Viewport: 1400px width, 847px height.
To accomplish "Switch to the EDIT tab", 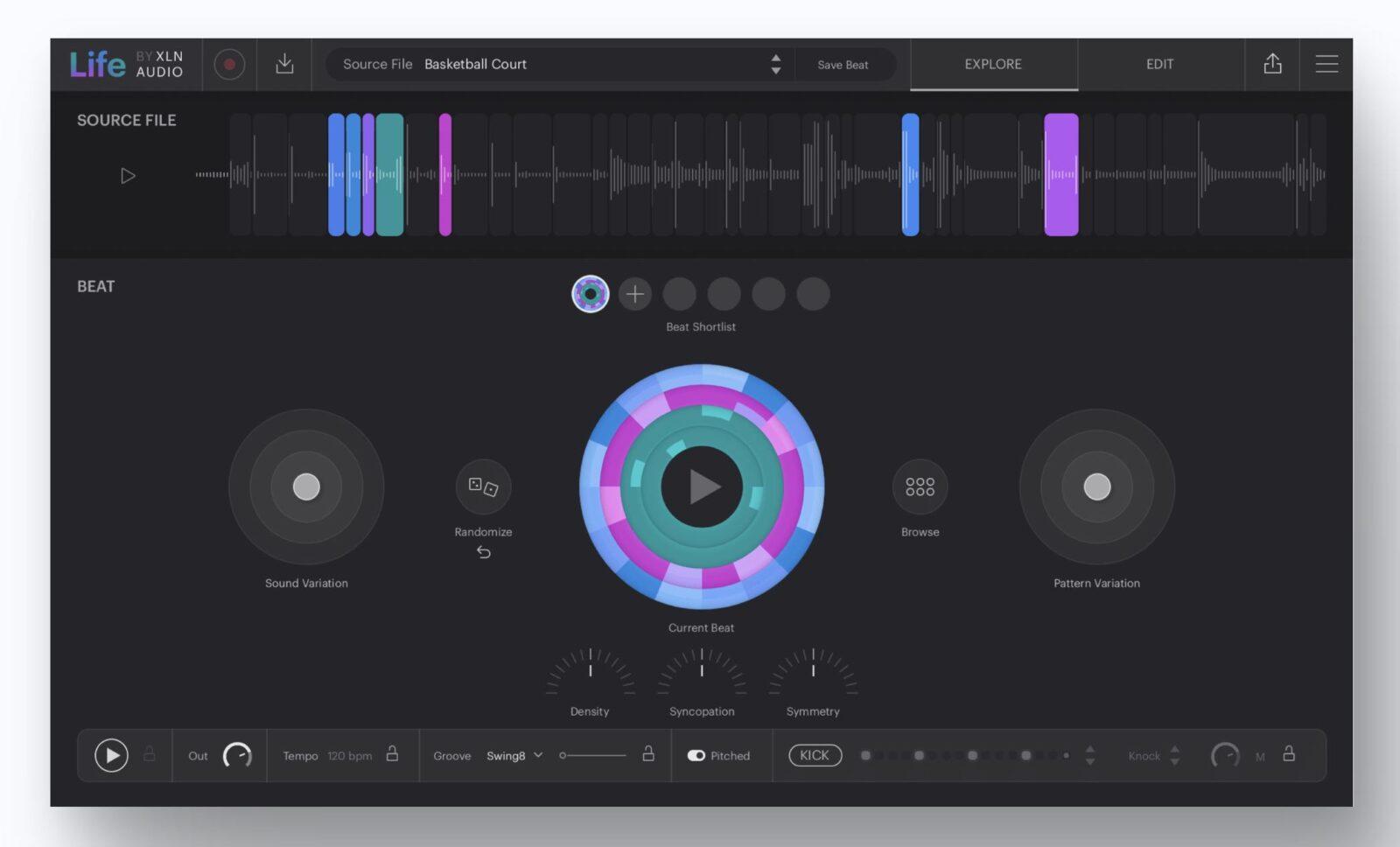I will coord(1159,64).
